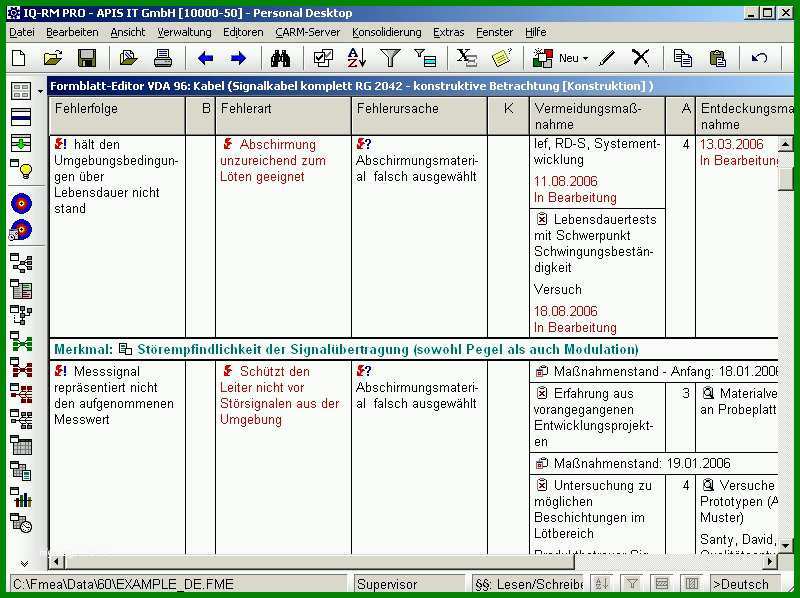Screen dimensions: 800x598
Task: Click the sticky note icon
Action: 501,58
